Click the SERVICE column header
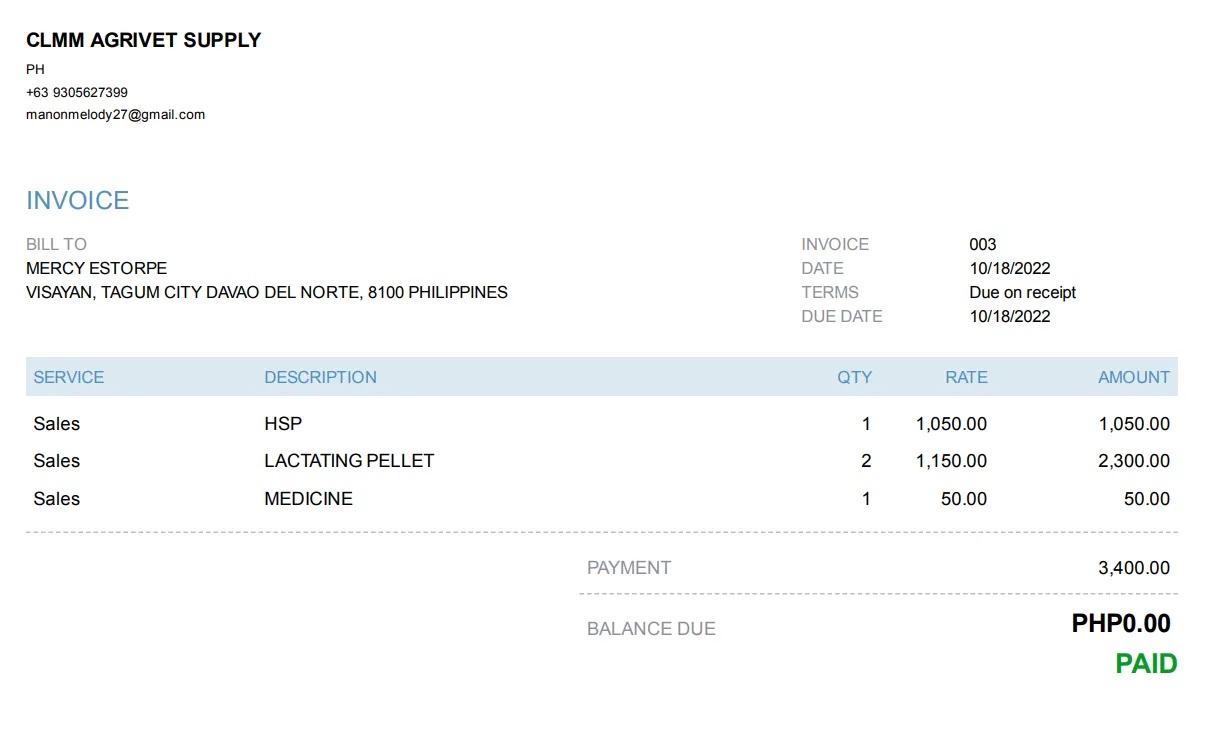Image resolution: width=1205 pixels, height=729 pixels. [x=68, y=377]
